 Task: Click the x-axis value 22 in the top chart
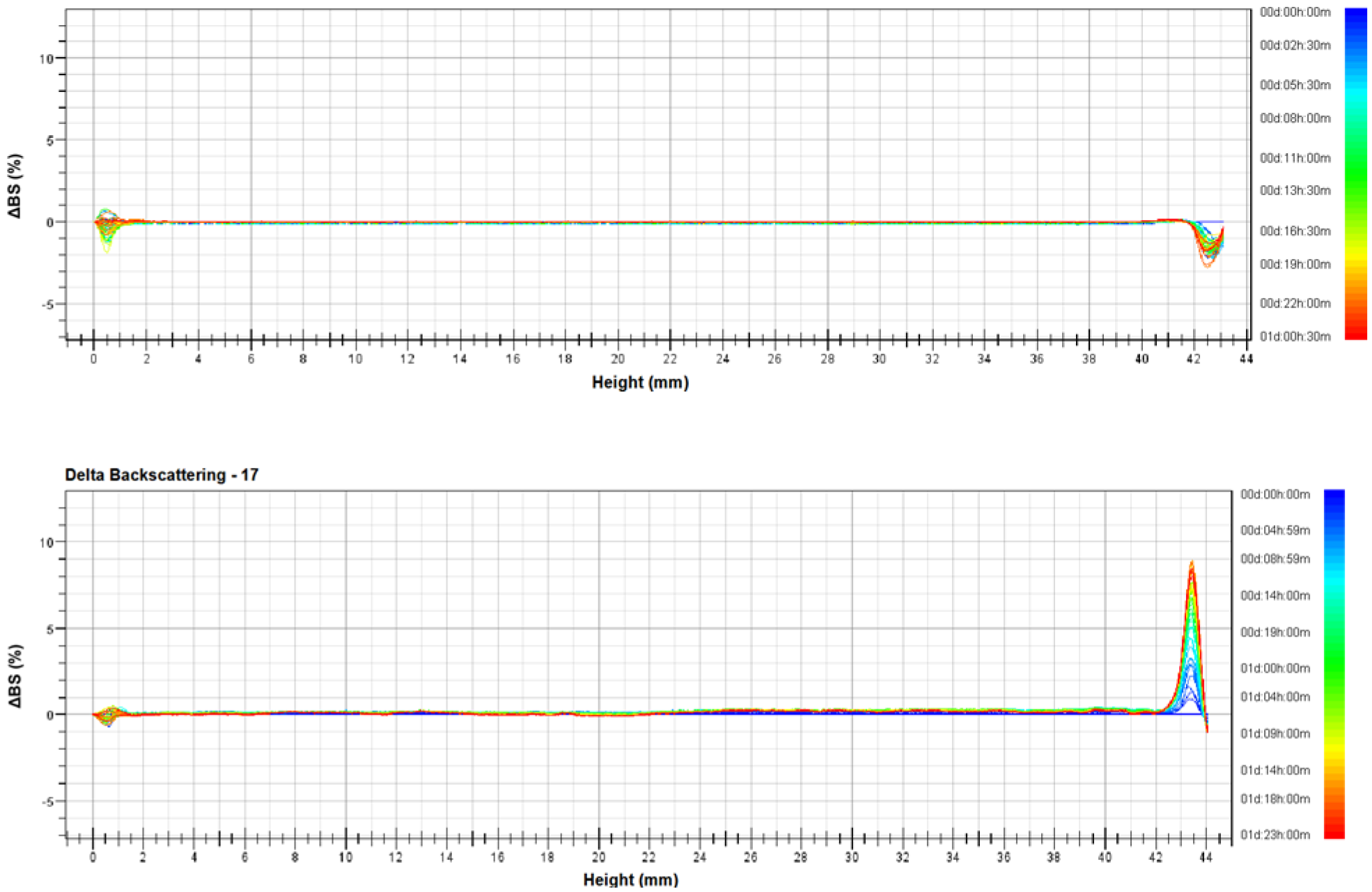[669, 359]
